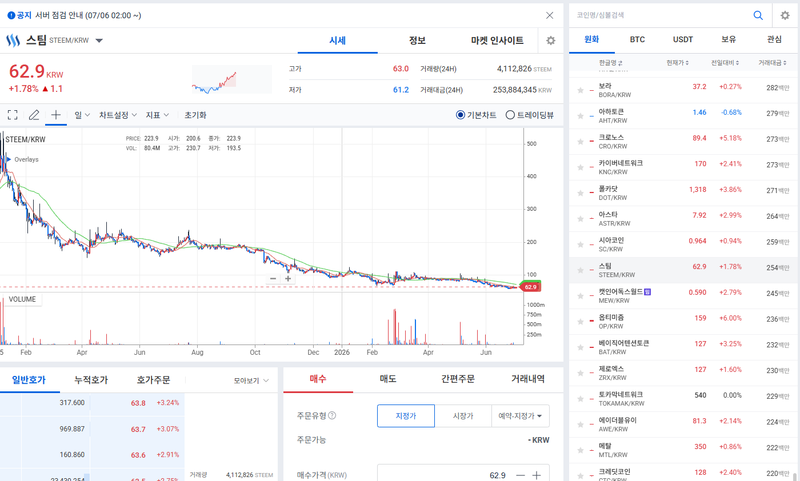Click the 초기화 reset button
This screenshot has height=481, width=800.
point(195,115)
